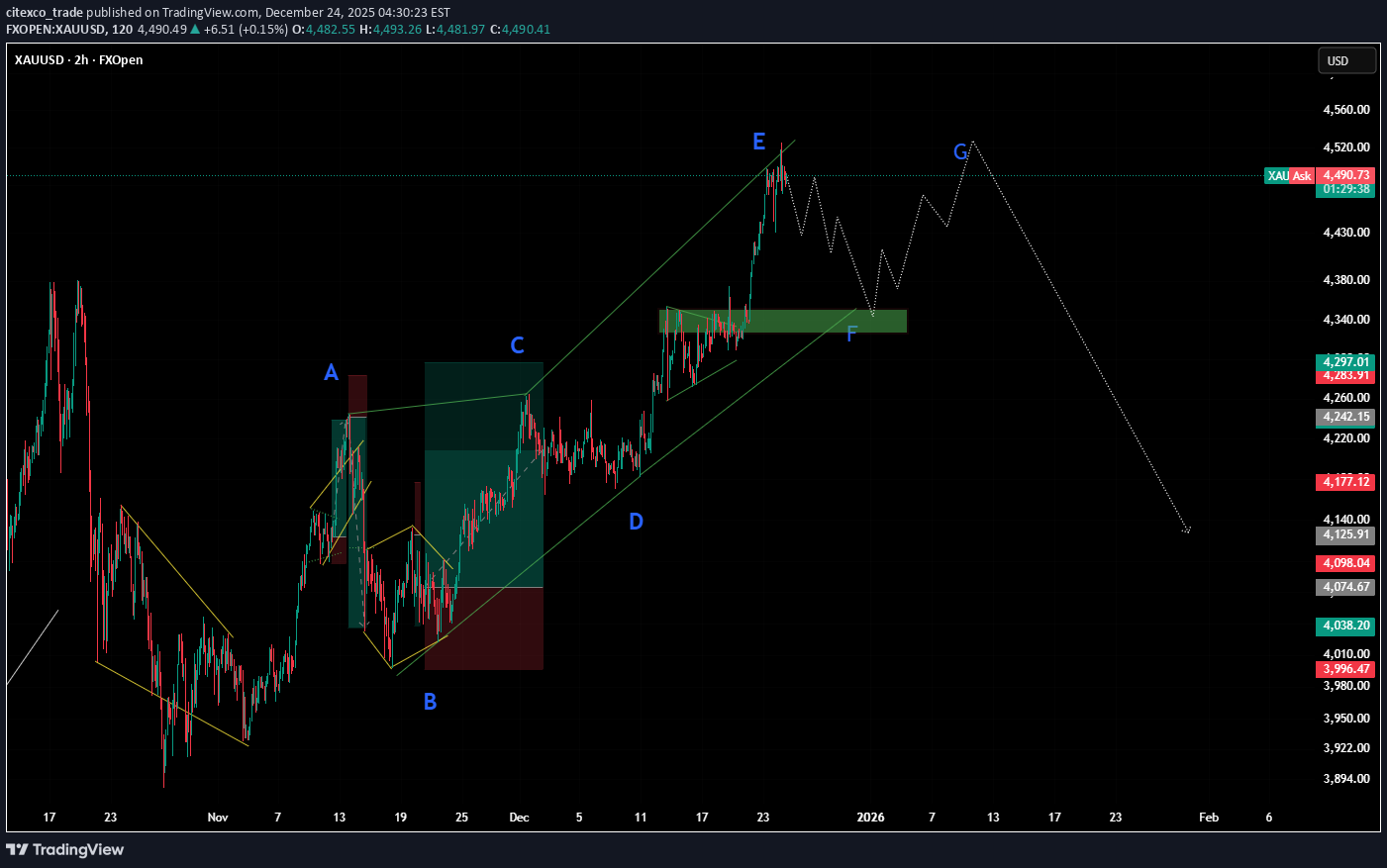
Task: Select the XAUUSD · 2h · FXOpen chart title
Action: click(x=79, y=60)
